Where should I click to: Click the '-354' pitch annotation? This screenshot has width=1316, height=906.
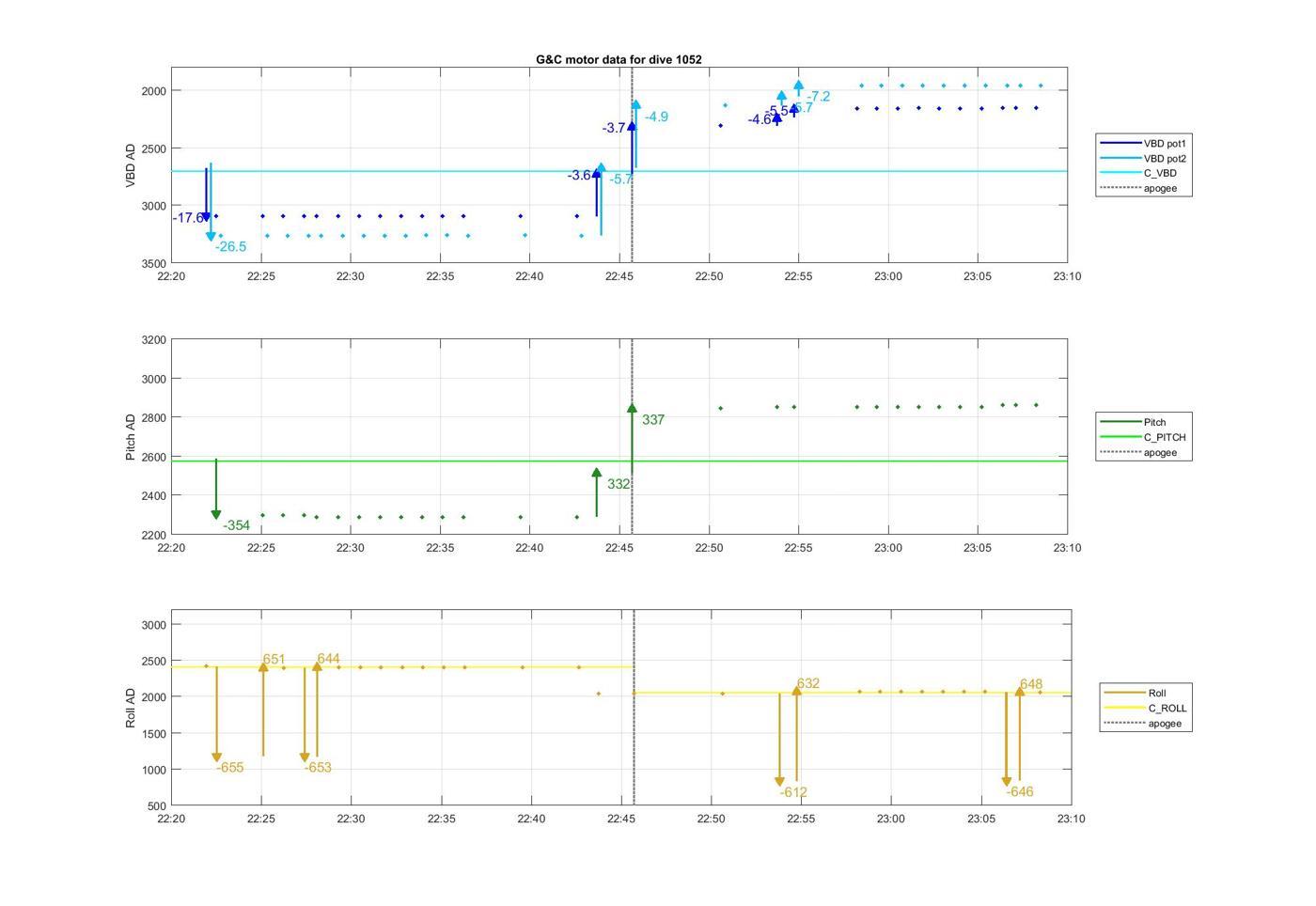coord(236,525)
